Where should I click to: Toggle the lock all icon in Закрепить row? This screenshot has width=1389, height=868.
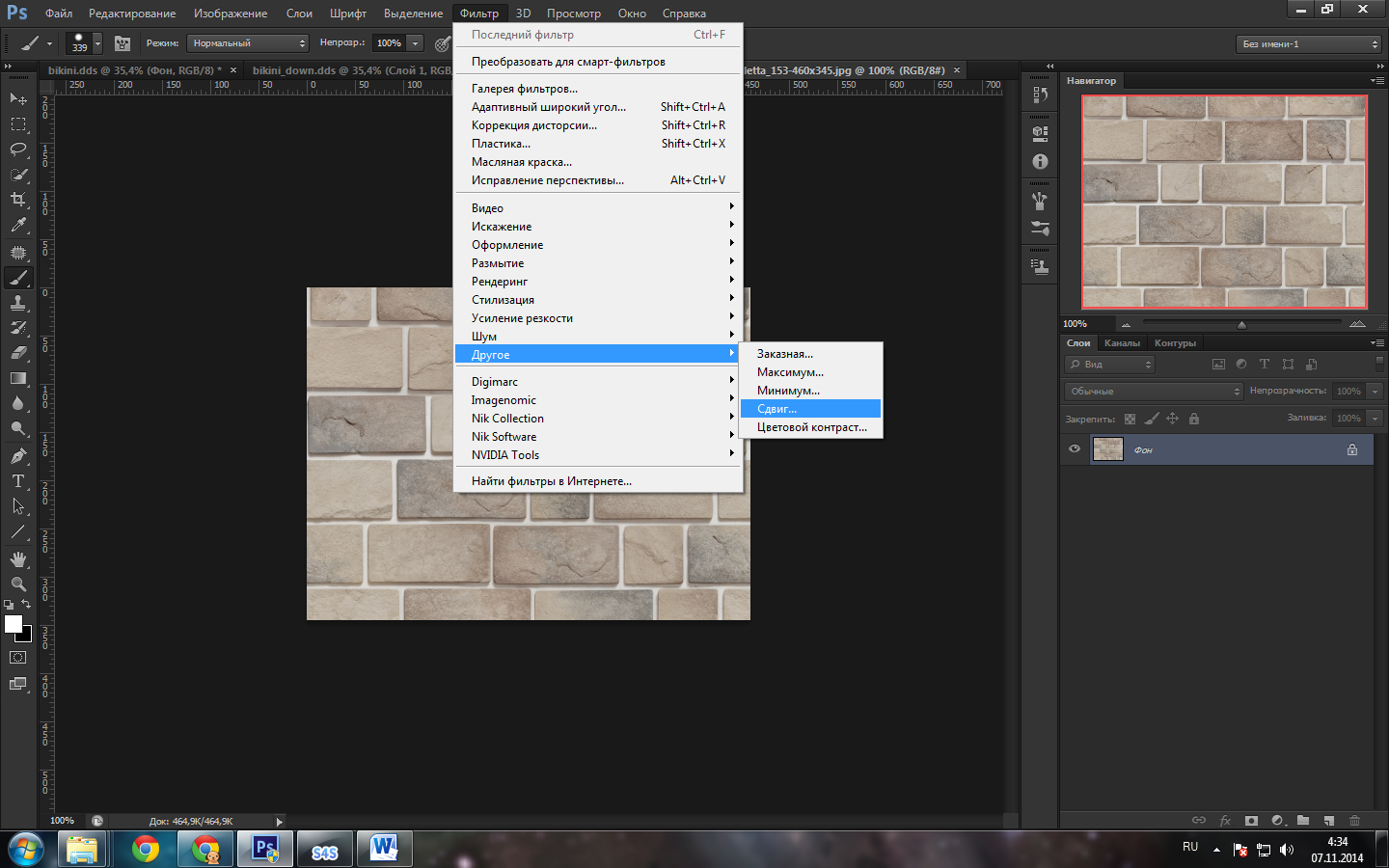1194,419
